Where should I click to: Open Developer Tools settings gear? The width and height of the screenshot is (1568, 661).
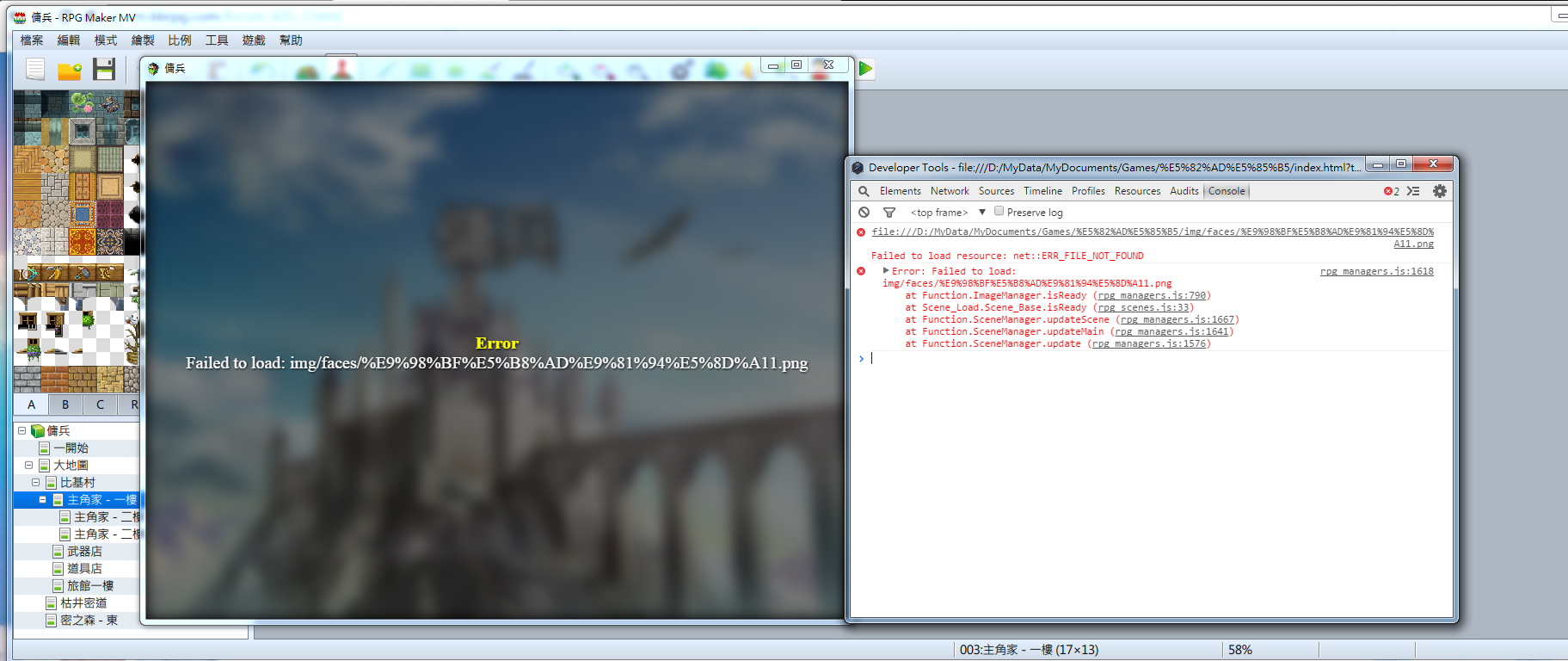coord(1440,191)
